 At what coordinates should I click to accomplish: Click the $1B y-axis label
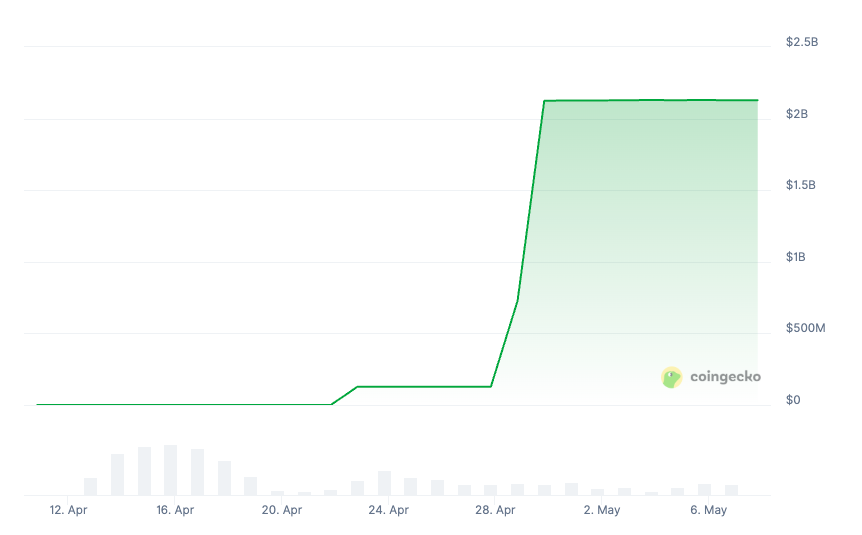click(x=797, y=258)
